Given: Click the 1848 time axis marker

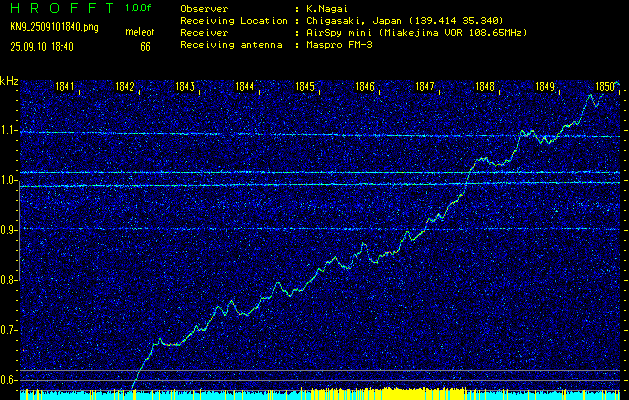Looking at the screenshot, I should click(x=485, y=86).
